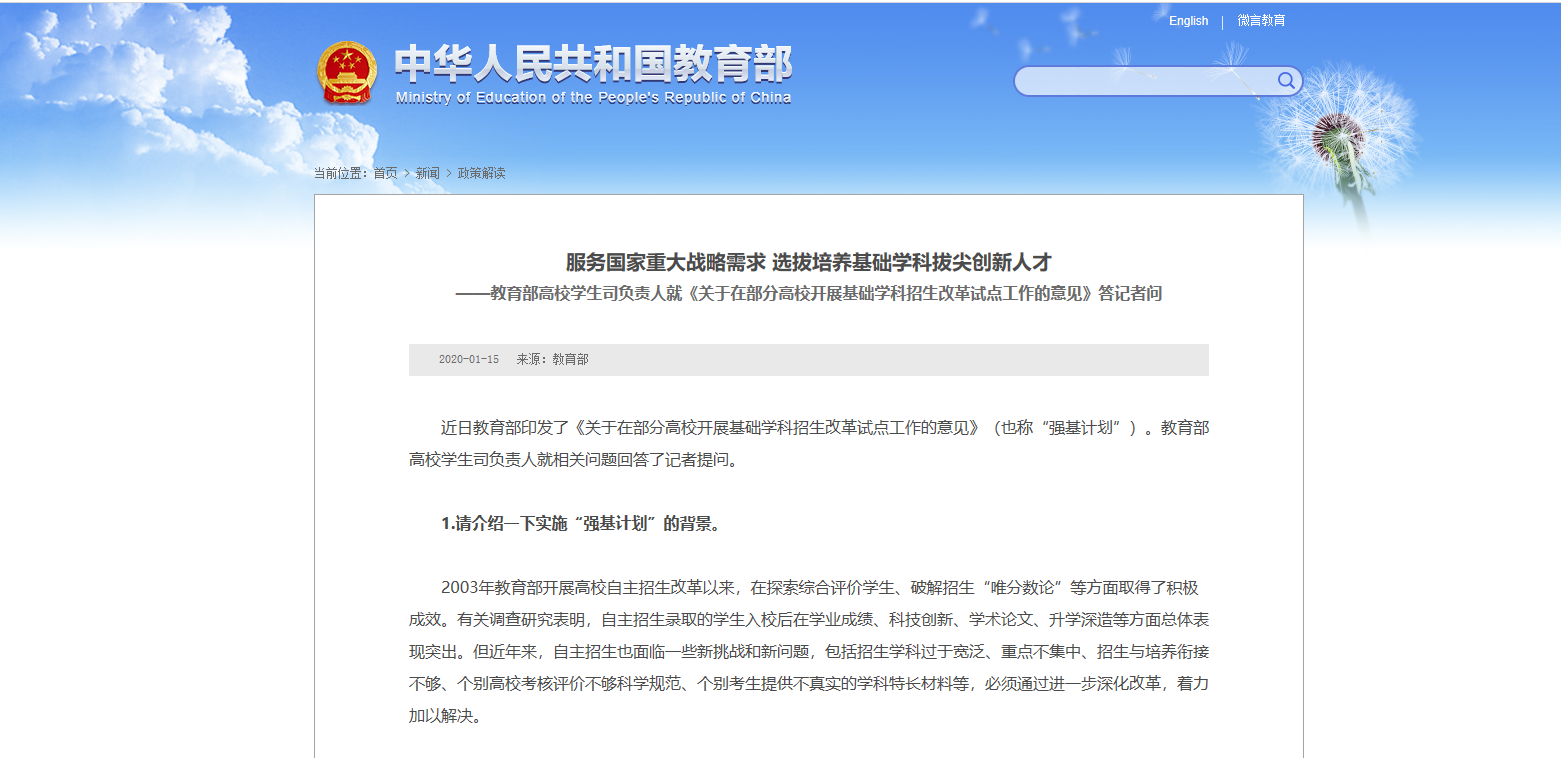Click the article headline 服务国家重大战略需求
Screen dimensions: 1561x758
coord(808,263)
